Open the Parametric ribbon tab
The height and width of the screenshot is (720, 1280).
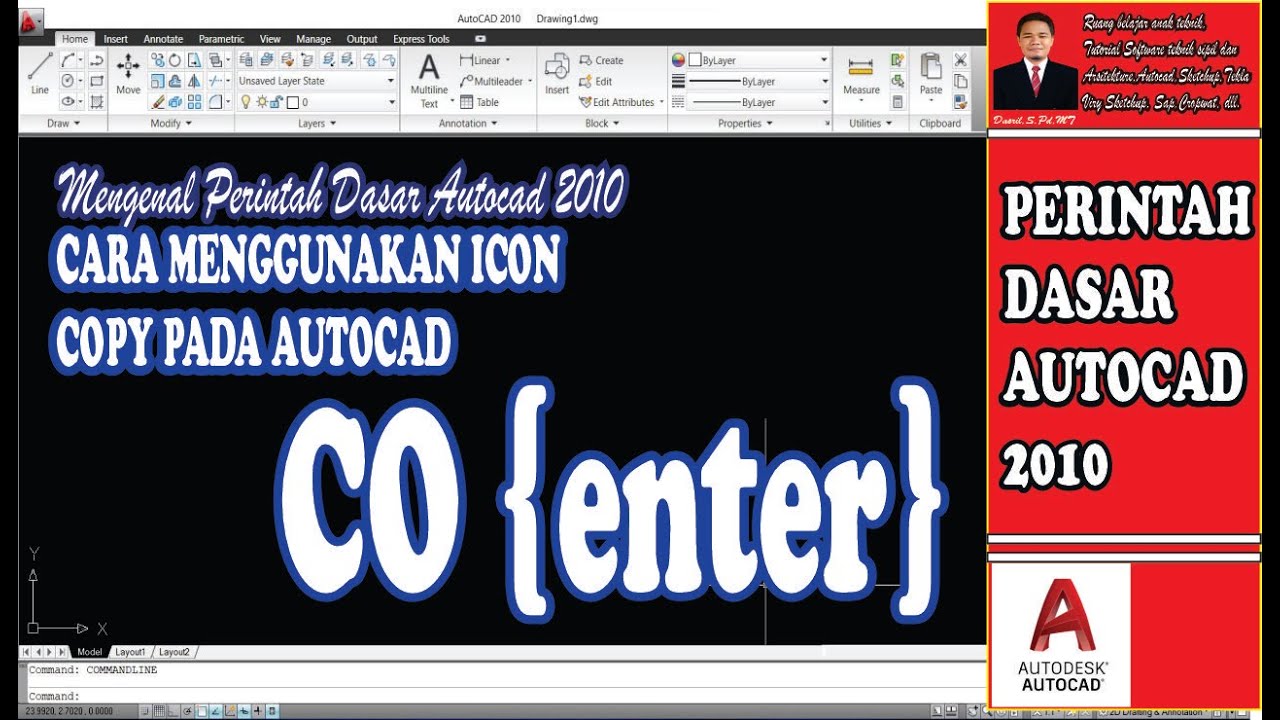221,39
